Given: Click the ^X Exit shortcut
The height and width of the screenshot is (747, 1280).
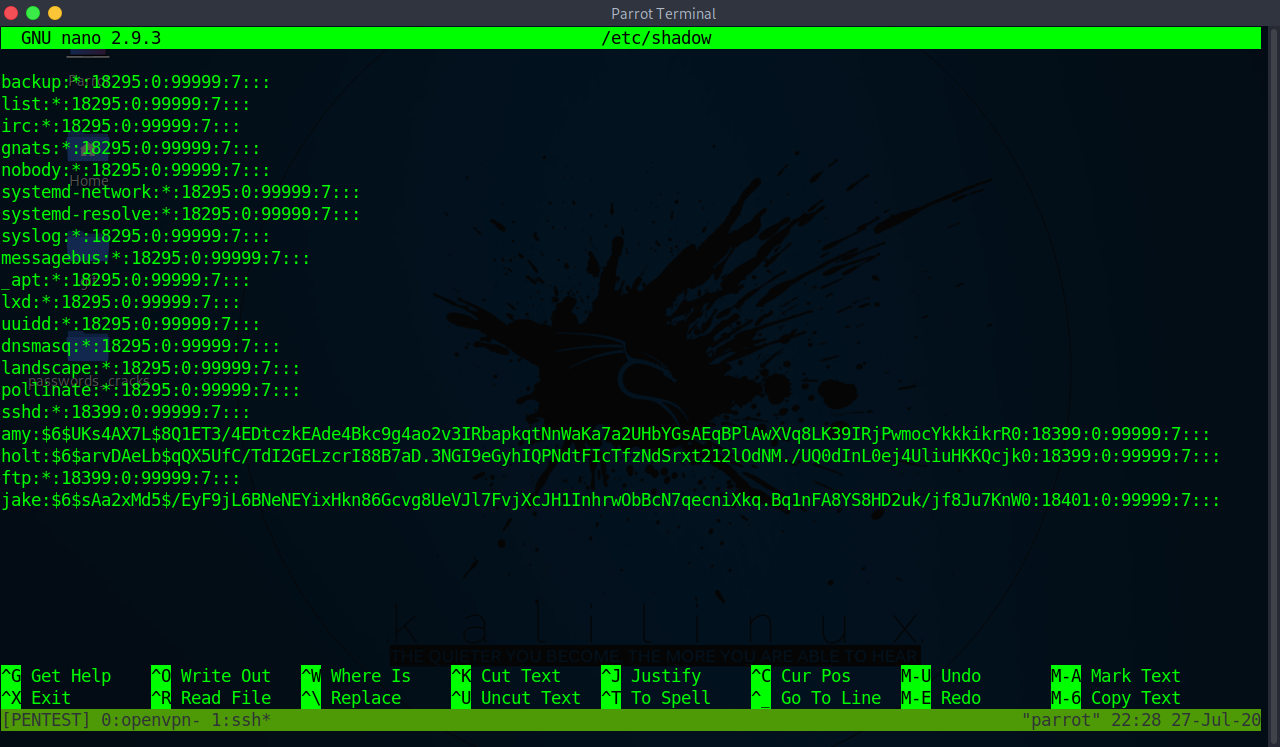Looking at the screenshot, I should (36, 698).
